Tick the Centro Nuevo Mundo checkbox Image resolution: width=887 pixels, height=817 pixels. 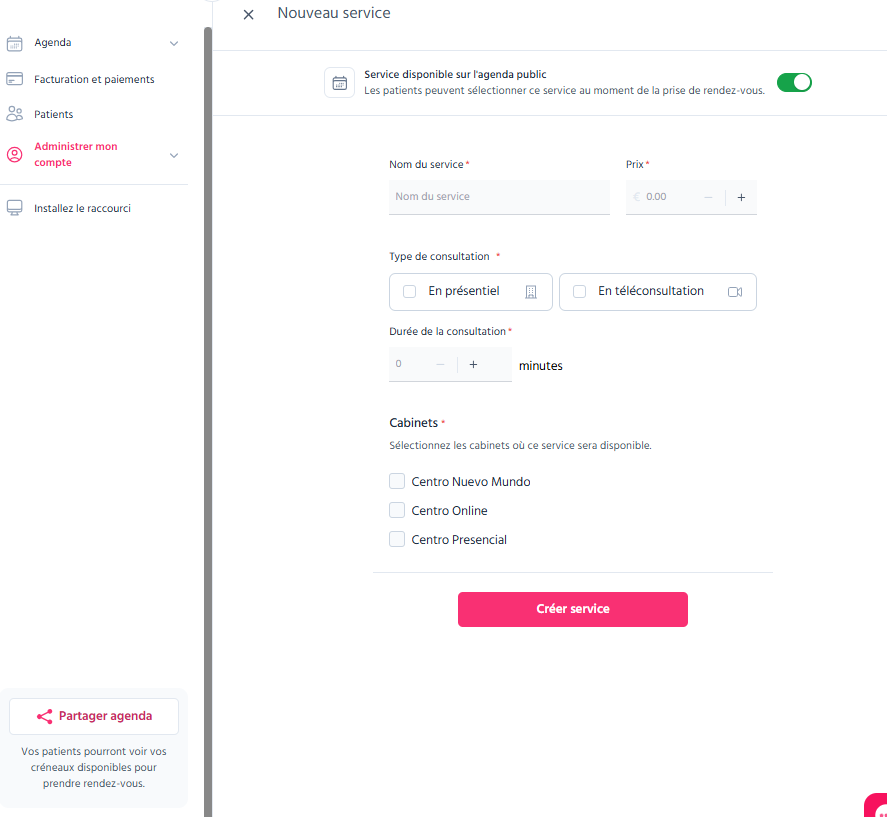(x=397, y=481)
